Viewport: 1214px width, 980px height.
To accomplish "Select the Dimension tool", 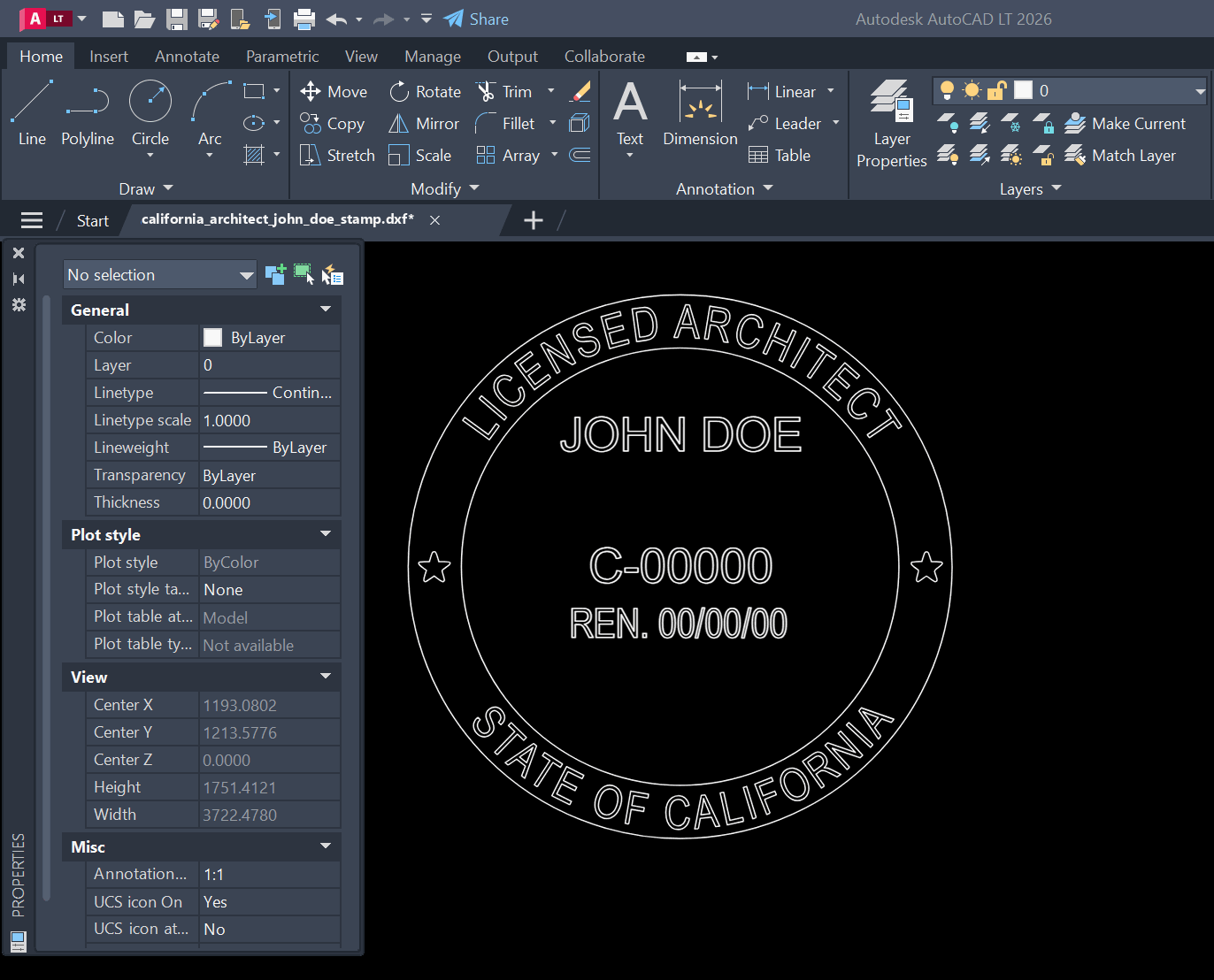I will pyautogui.click(x=700, y=113).
